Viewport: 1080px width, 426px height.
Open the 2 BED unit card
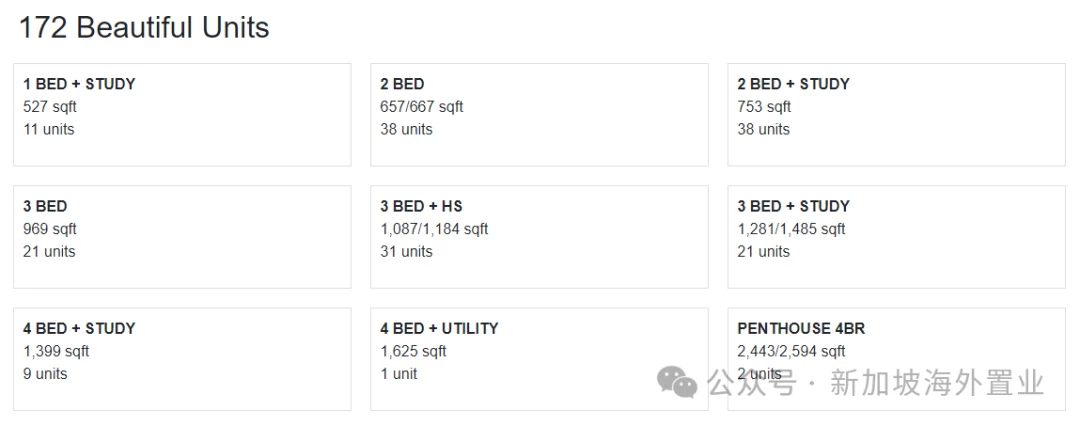point(539,114)
